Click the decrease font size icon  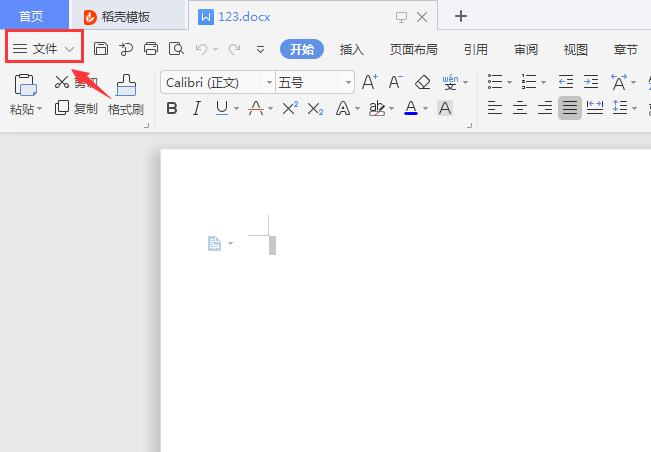(396, 82)
